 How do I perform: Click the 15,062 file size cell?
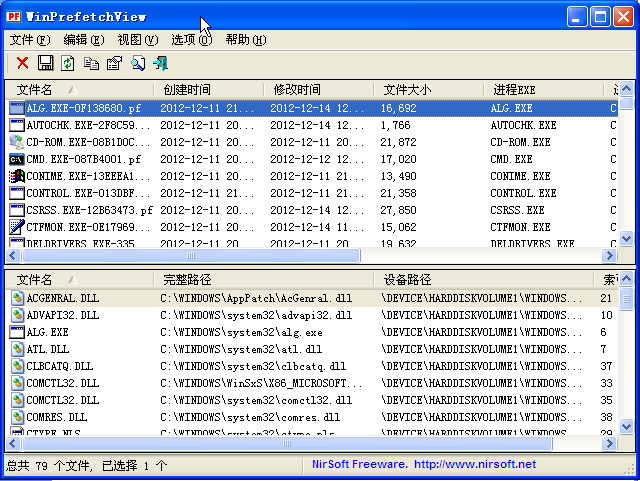(x=398, y=227)
